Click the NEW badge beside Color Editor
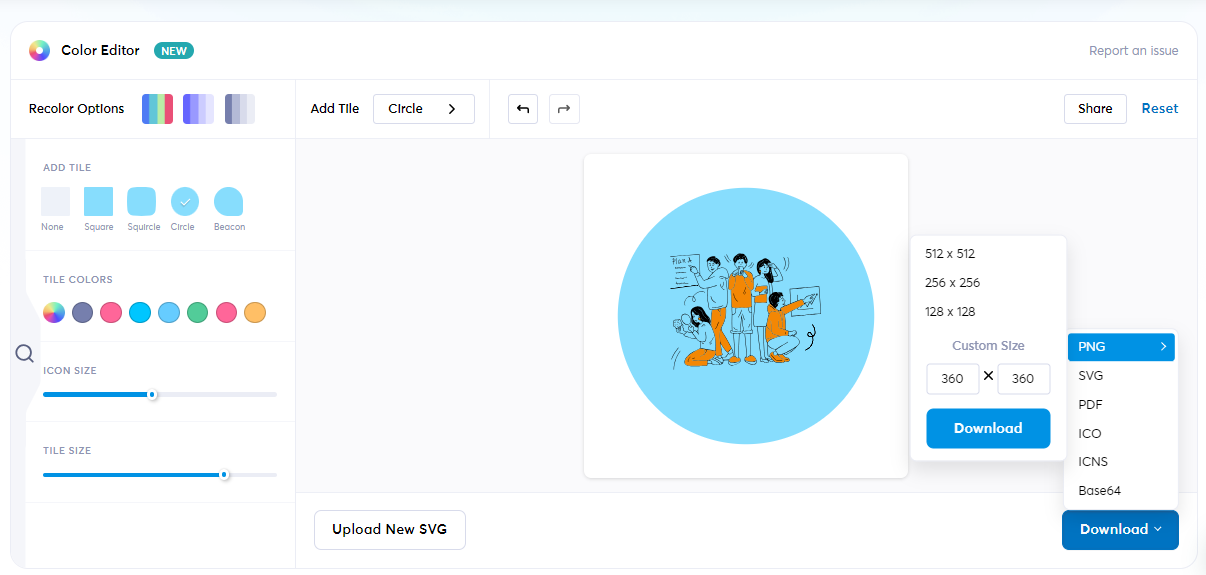The image size is (1206, 575). 174,51
